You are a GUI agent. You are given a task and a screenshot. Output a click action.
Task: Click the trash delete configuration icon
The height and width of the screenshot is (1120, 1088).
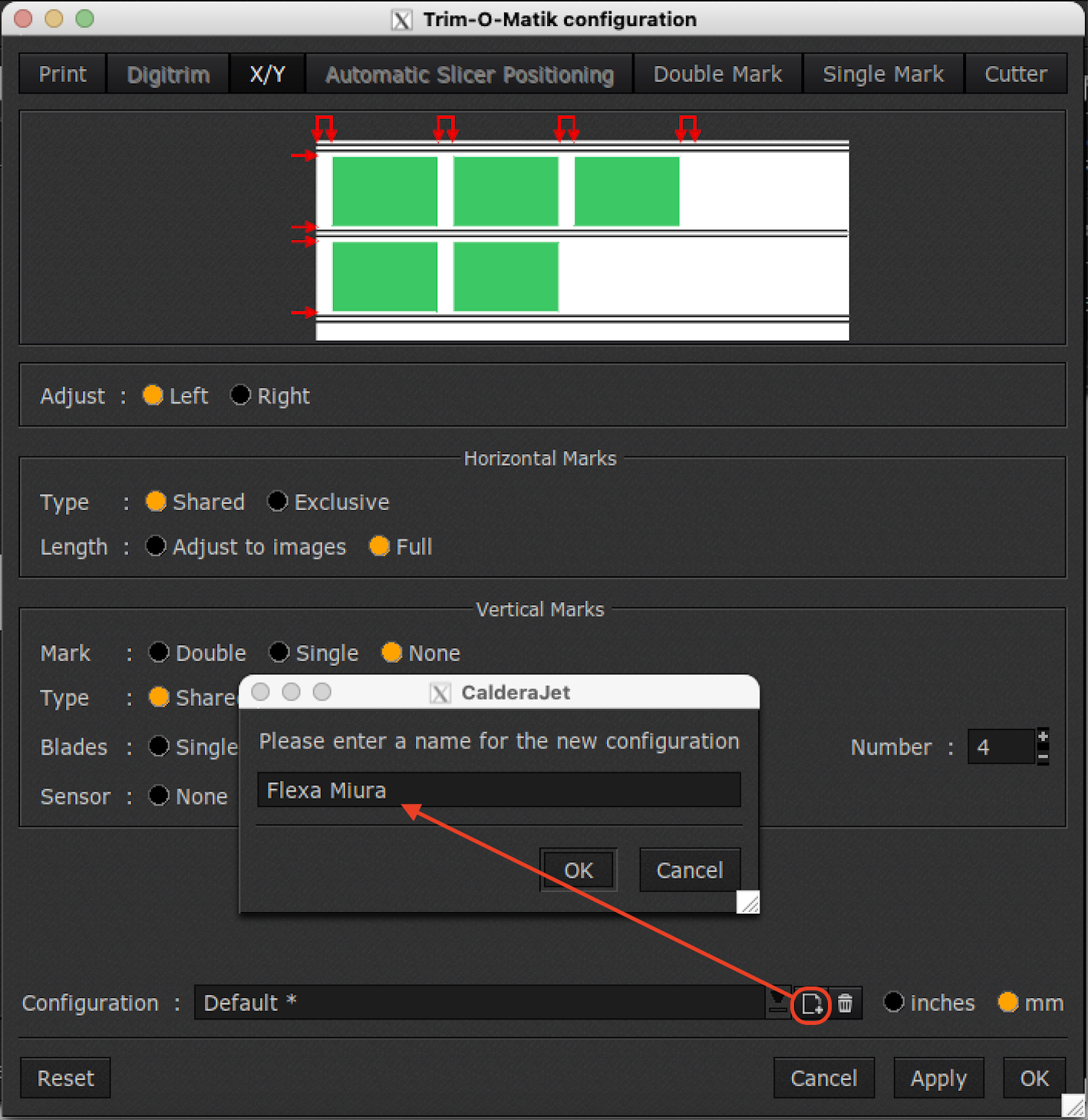point(845,1003)
